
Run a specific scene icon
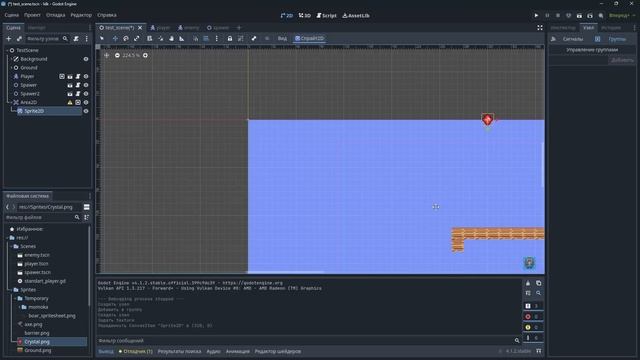[590, 16]
